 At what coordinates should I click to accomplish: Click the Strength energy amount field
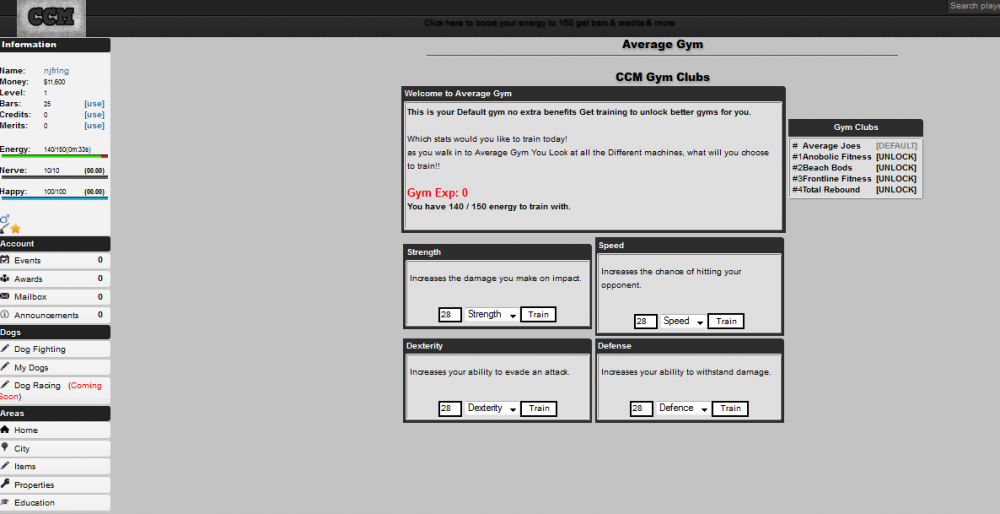coord(449,315)
